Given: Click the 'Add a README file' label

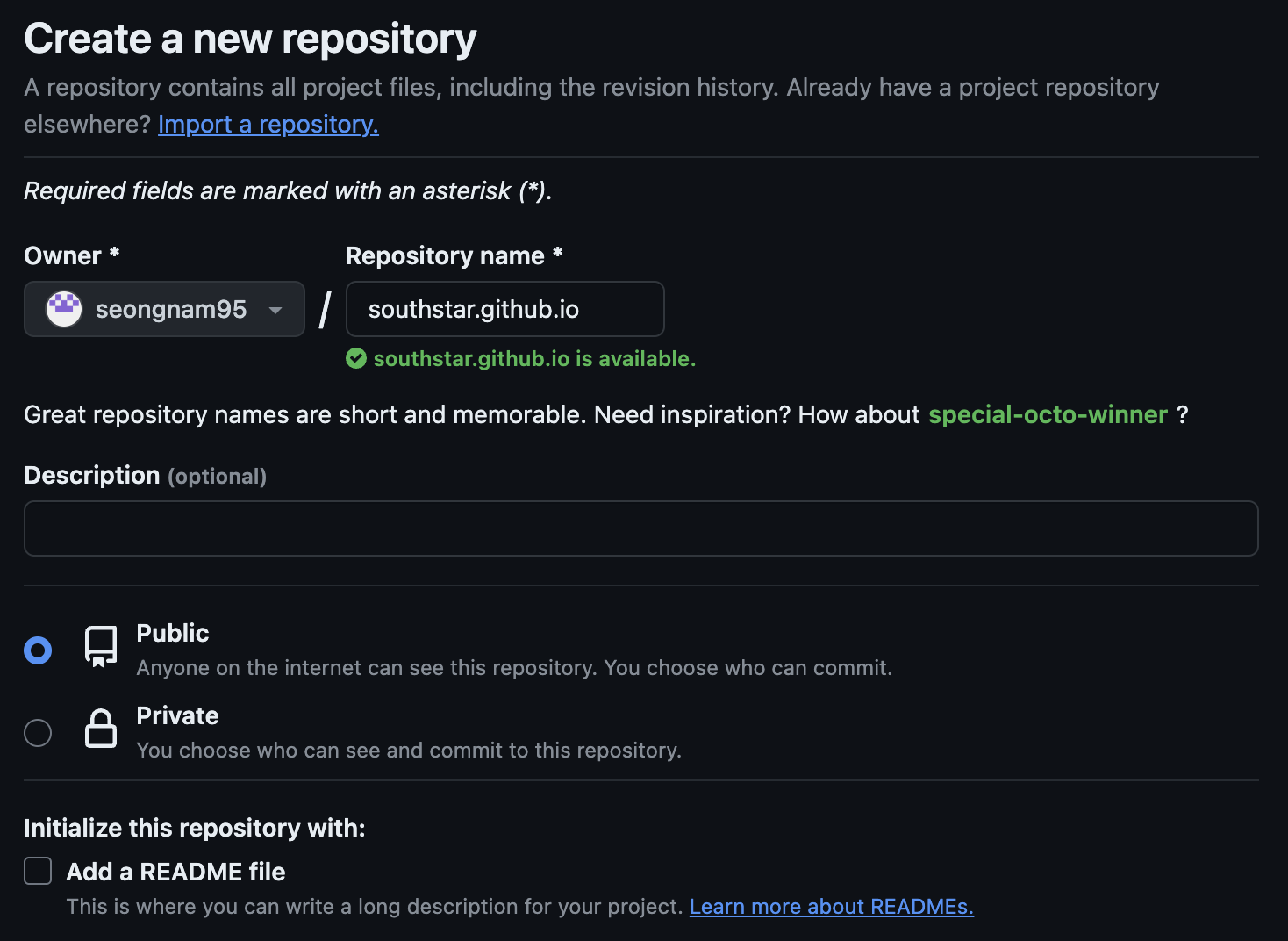Looking at the screenshot, I should 175,872.
